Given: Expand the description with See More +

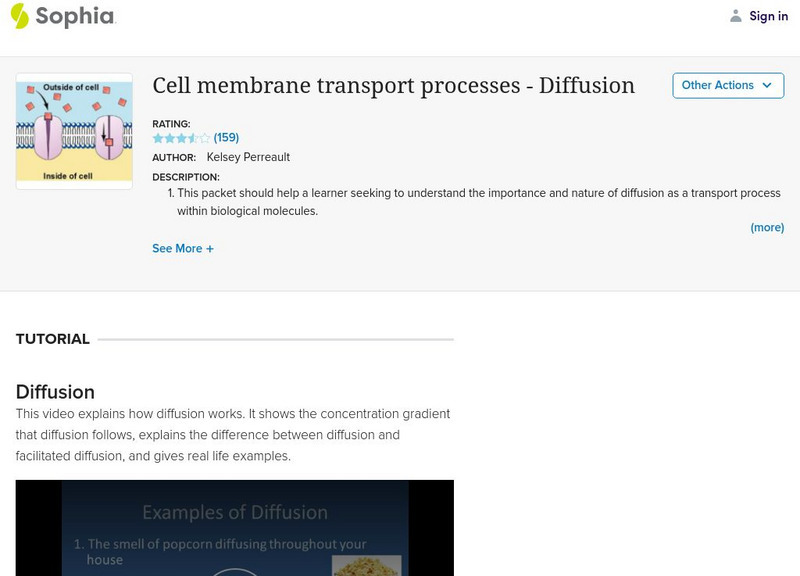Looking at the screenshot, I should pos(183,248).
